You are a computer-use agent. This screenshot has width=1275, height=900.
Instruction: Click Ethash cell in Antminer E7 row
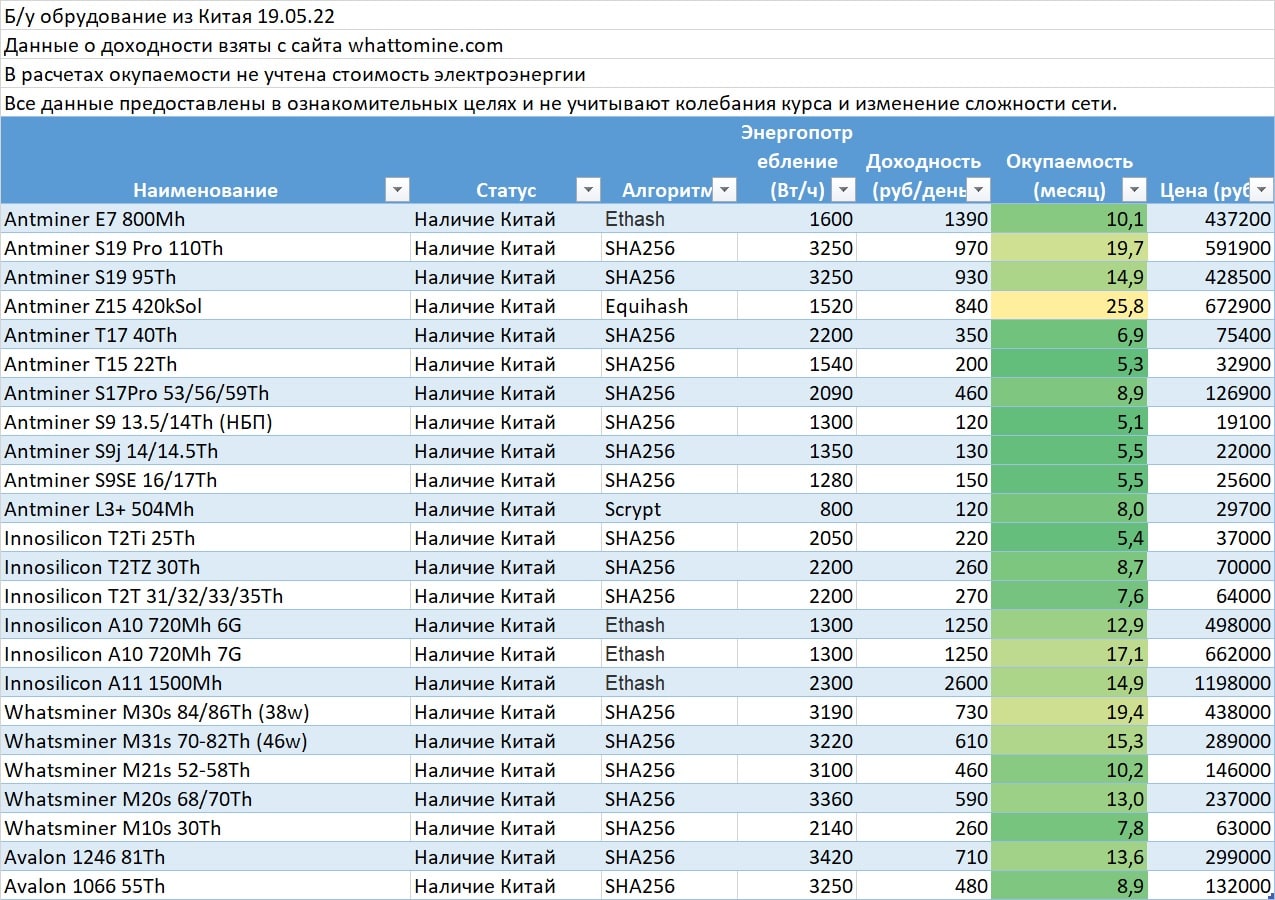coord(669,219)
